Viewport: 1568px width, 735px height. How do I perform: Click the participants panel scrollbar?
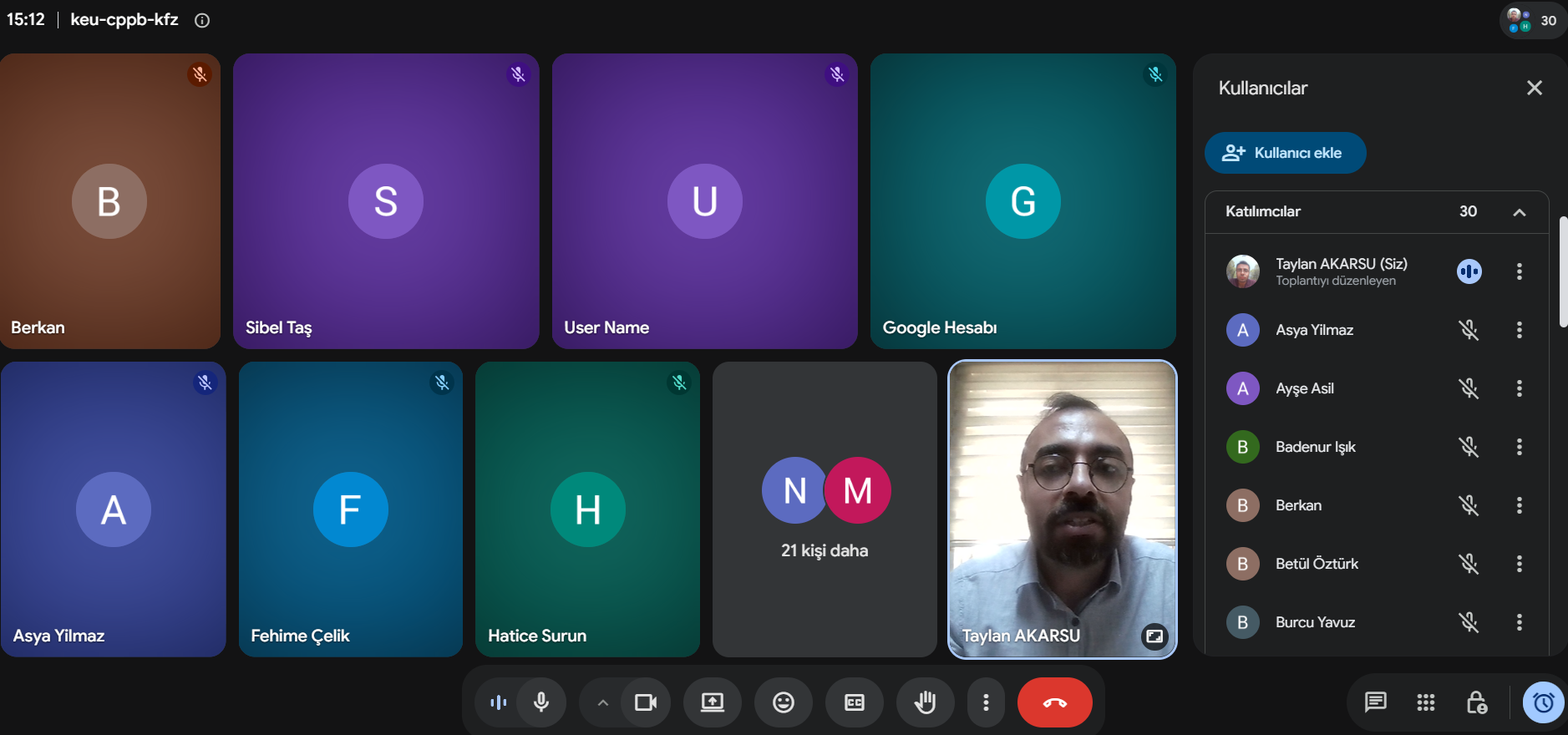click(x=1564, y=271)
